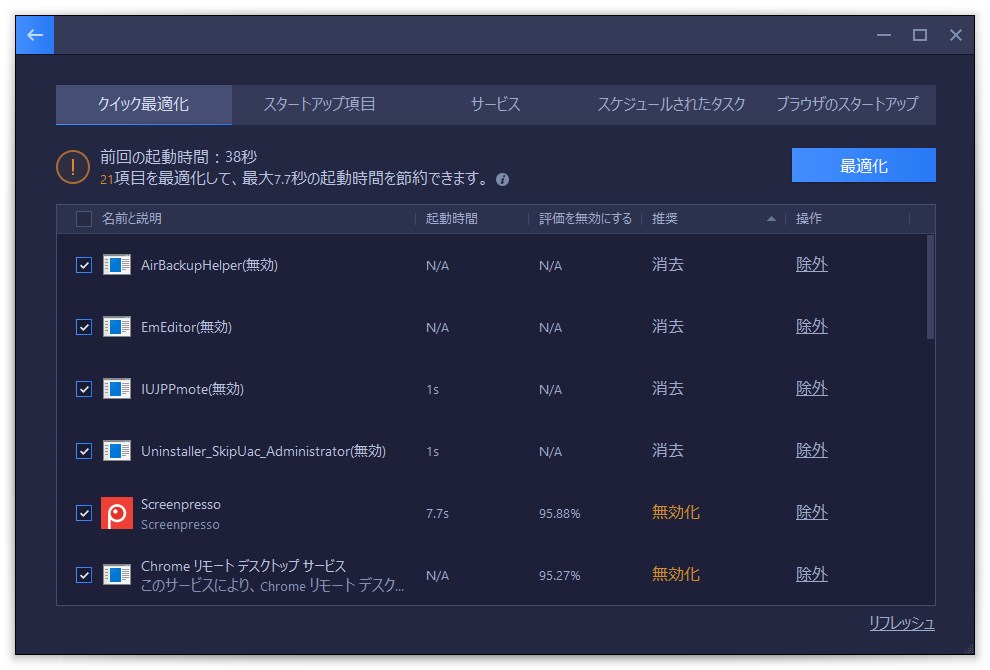
Task: Go back with the blue arrow button
Action: tap(35, 35)
